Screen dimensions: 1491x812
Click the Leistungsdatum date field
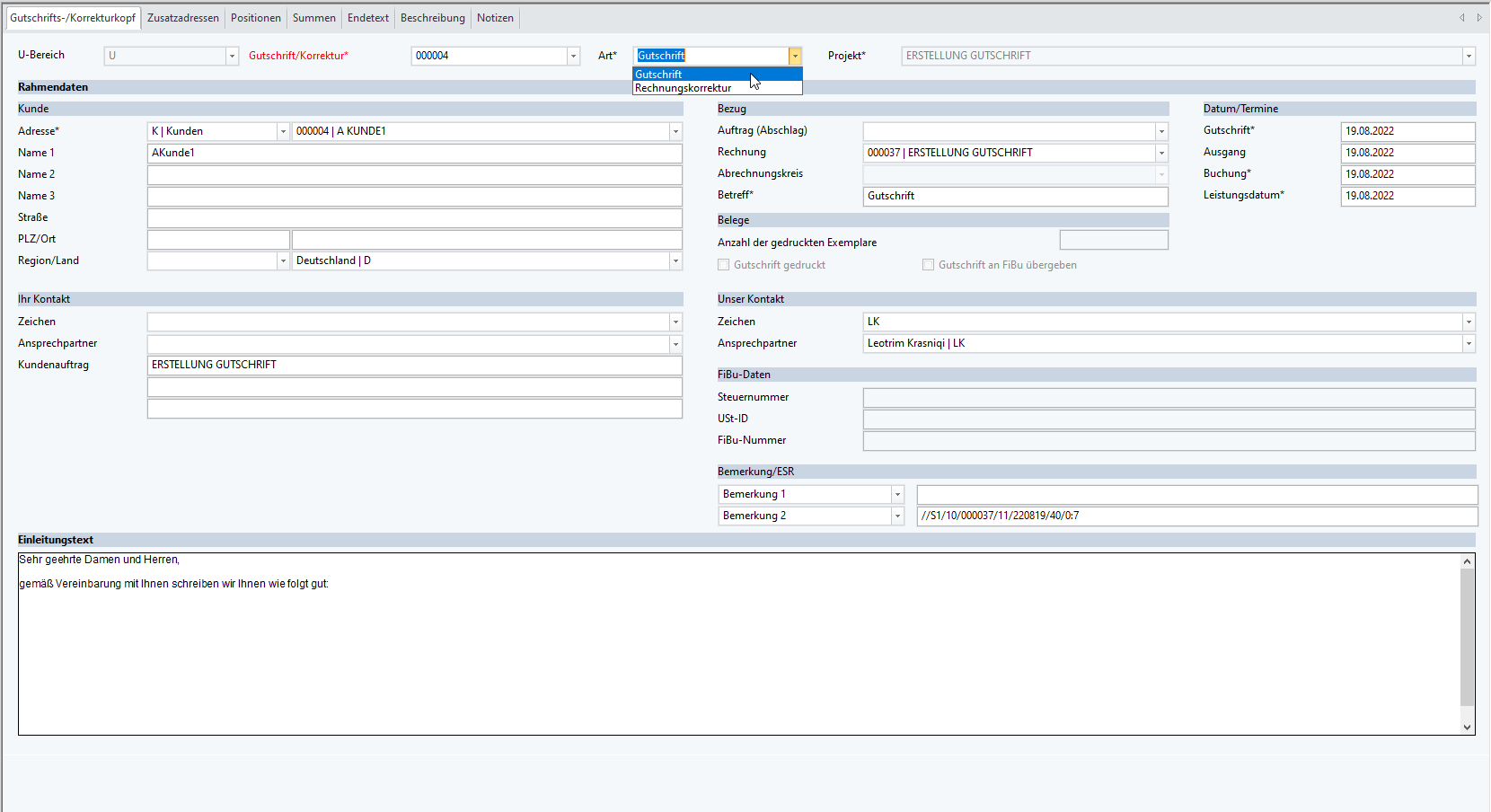(x=1406, y=196)
